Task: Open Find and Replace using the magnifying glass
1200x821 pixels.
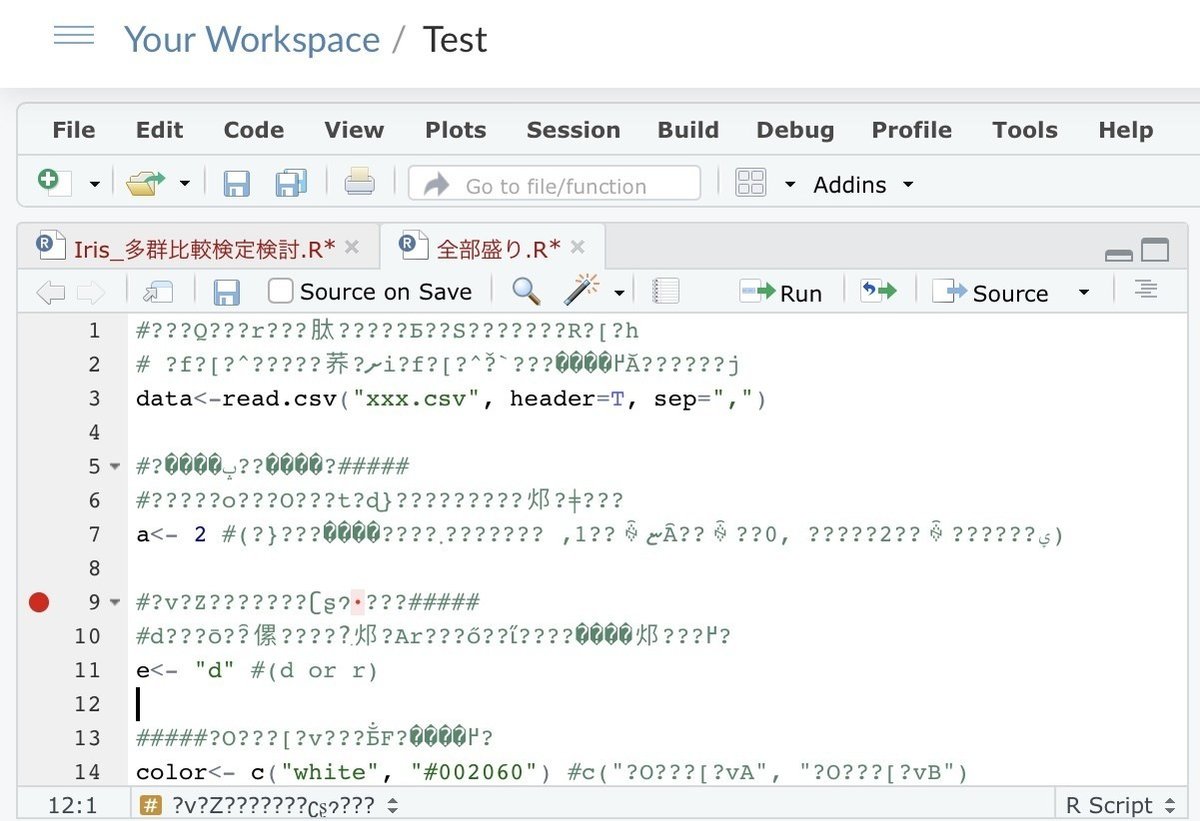Action: 524,291
